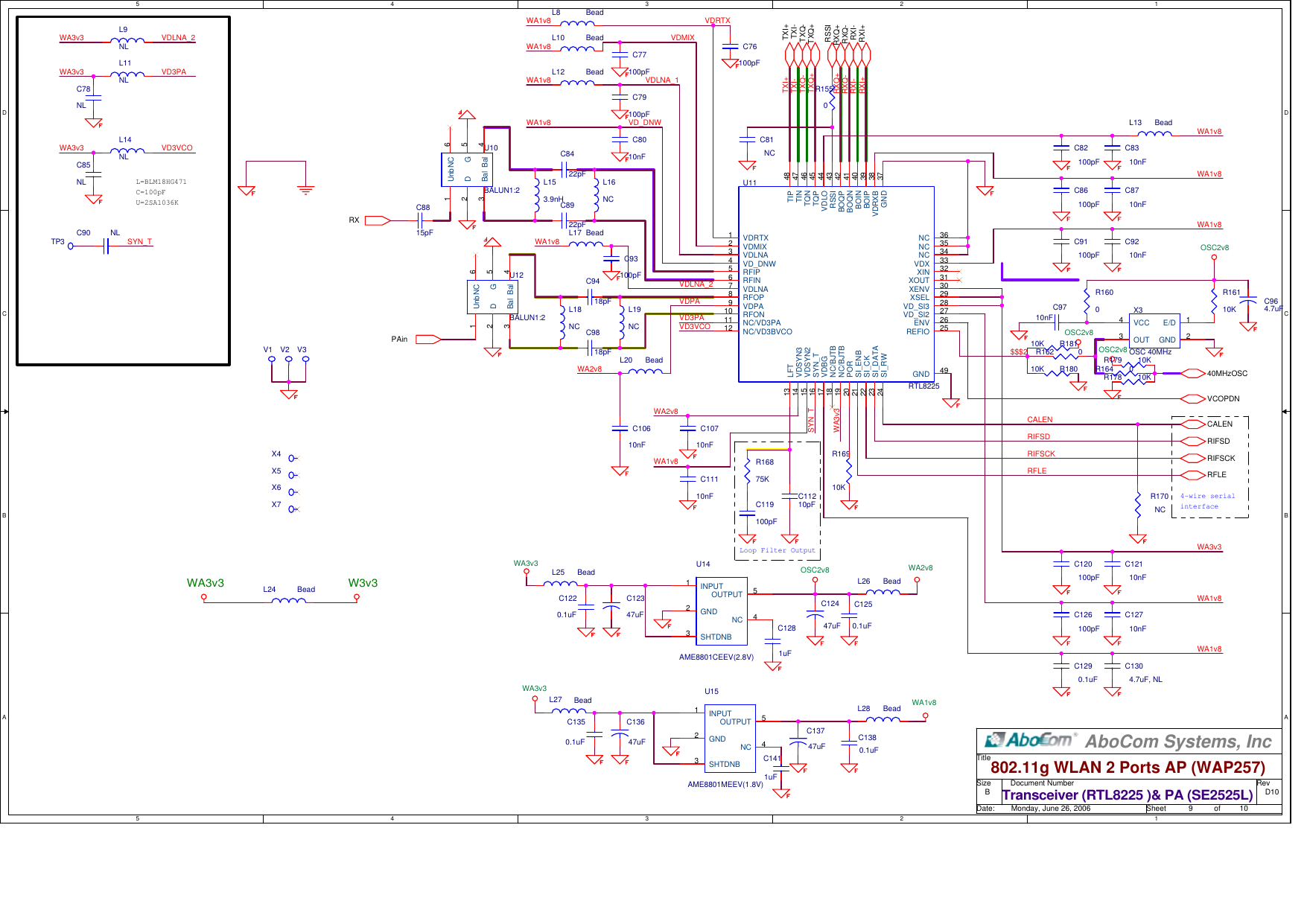Screen dimensions: 1307x924
Task: Select the VCOPDN port symbol
Action: coord(1193,399)
